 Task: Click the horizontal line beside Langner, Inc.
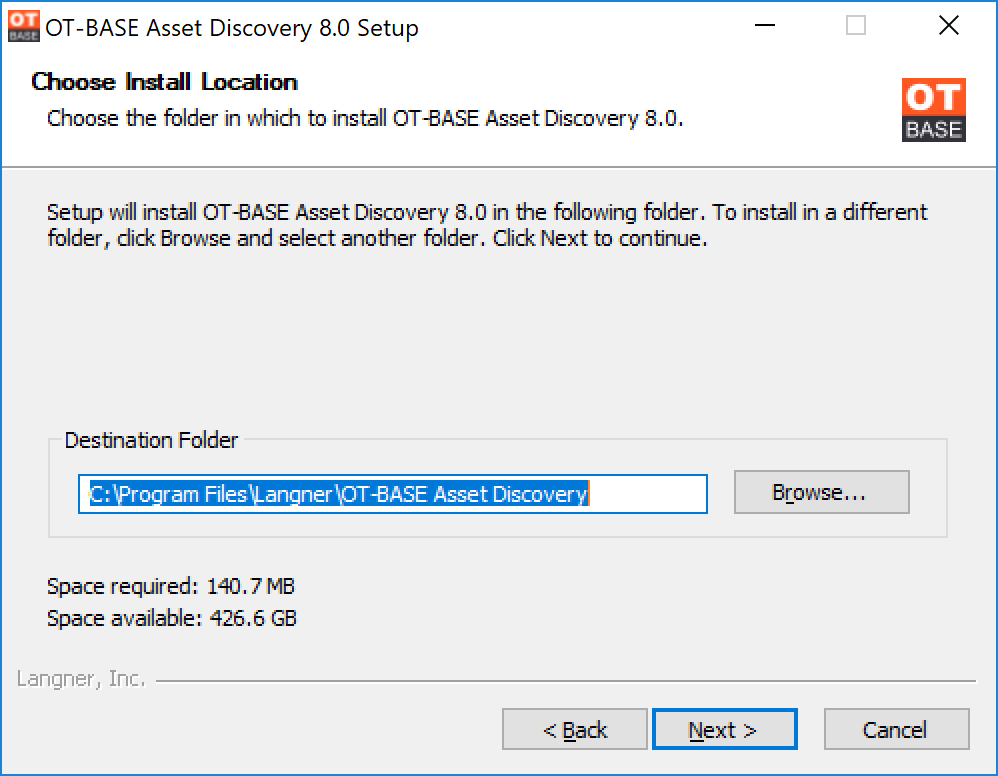(566, 681)
